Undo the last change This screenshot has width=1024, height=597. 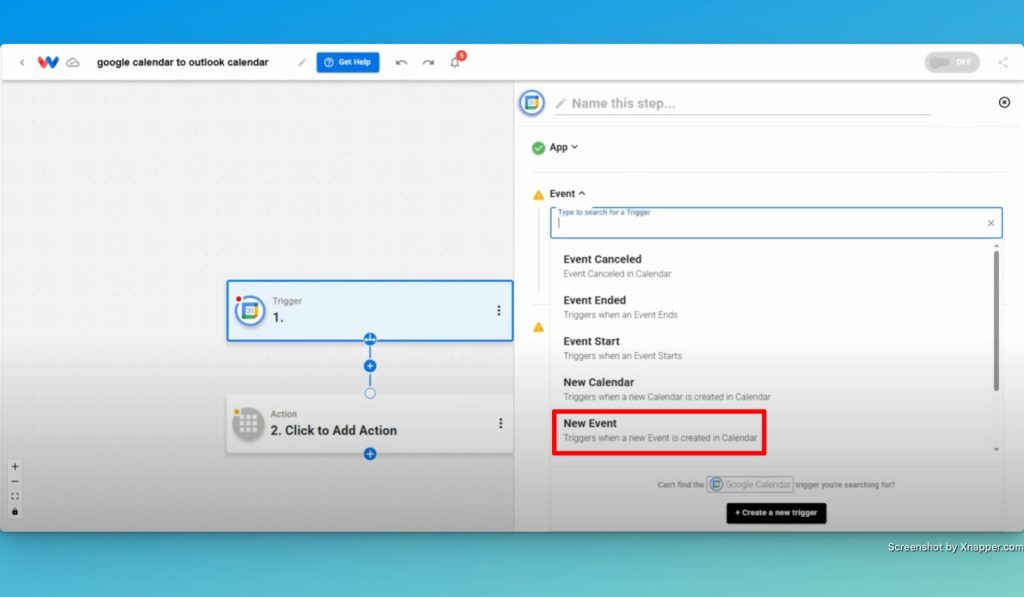coord(401,63)
